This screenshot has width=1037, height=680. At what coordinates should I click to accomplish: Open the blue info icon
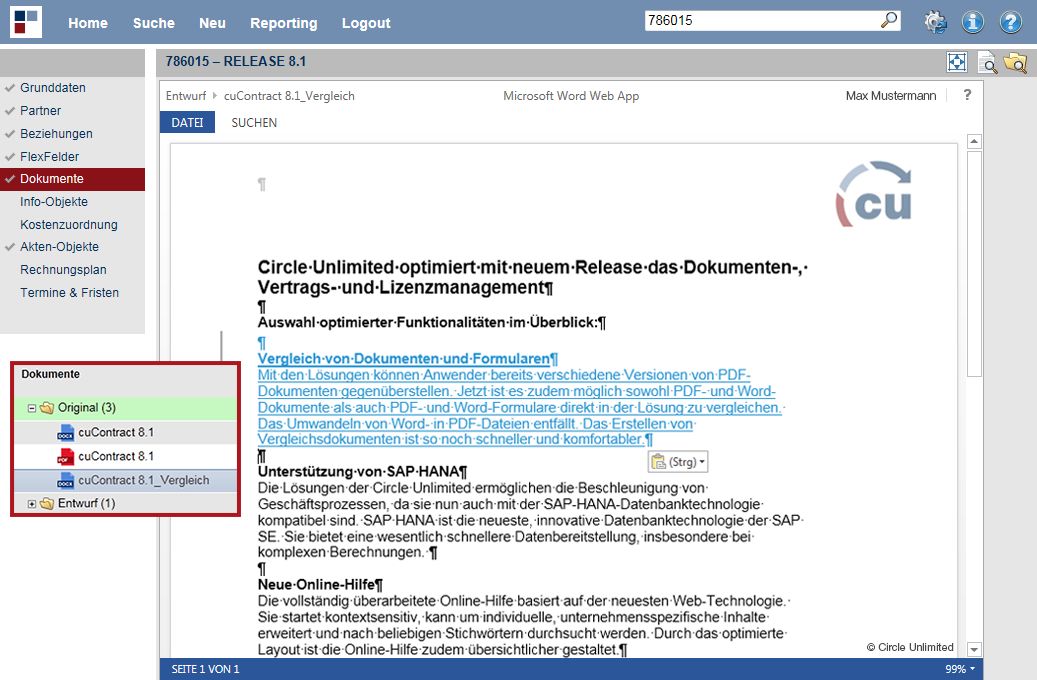(x=973, y=22)
